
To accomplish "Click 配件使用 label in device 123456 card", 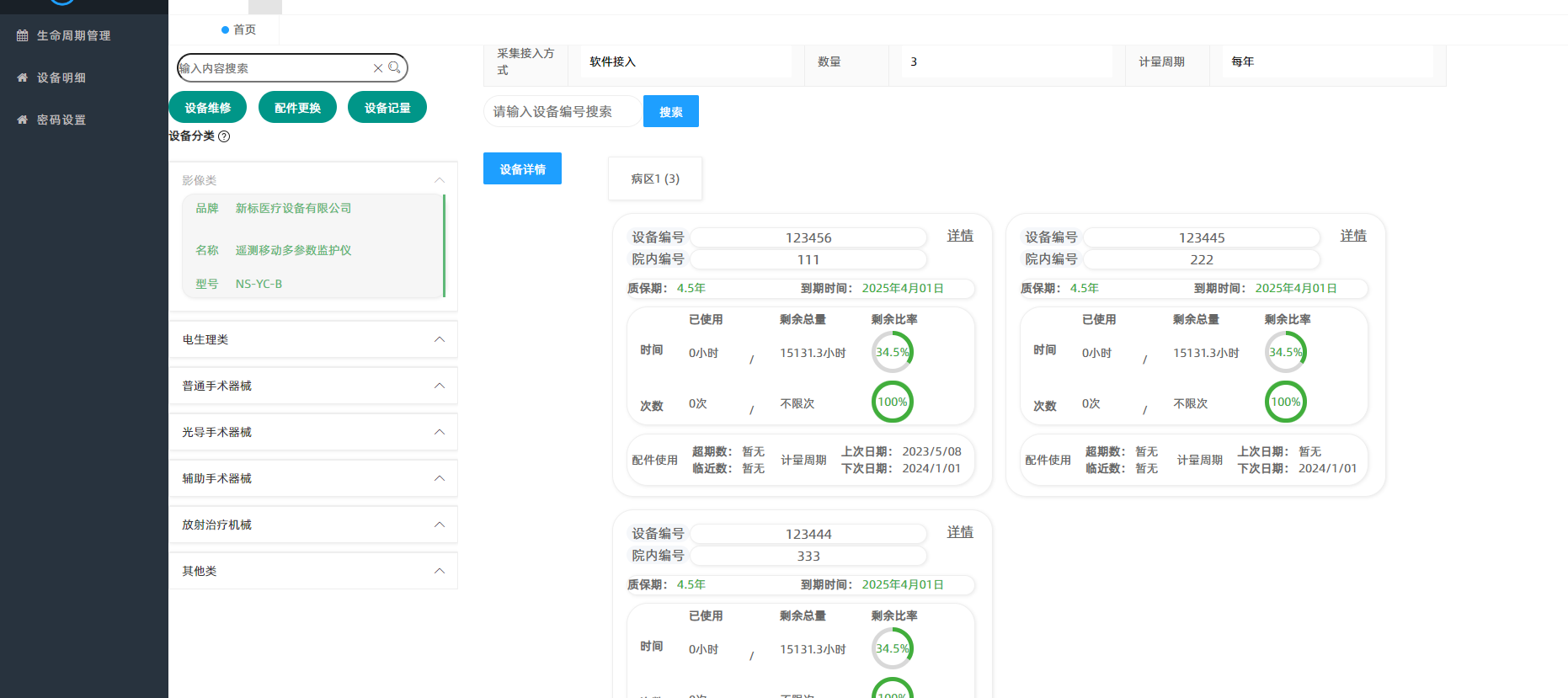I will coord(654,460).
